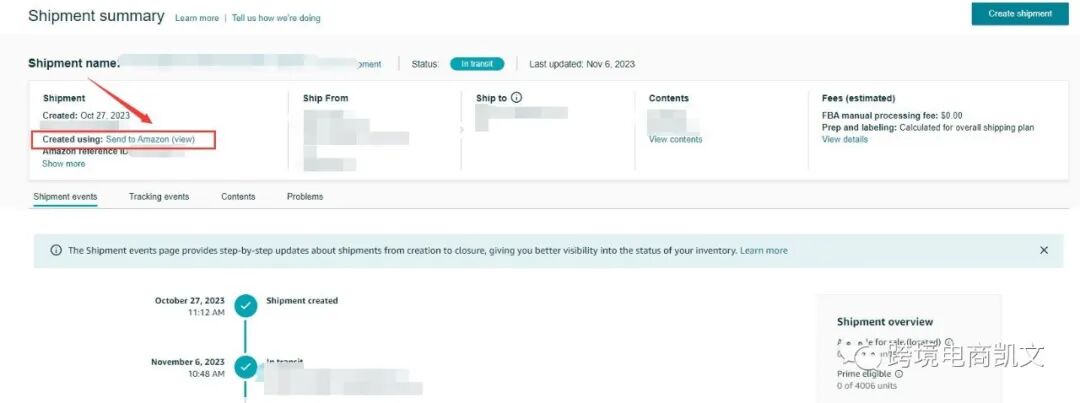This screenshot has height=403, width=1080.
Task: Select the October 27, 2023 date text
Action: (189, 301)
